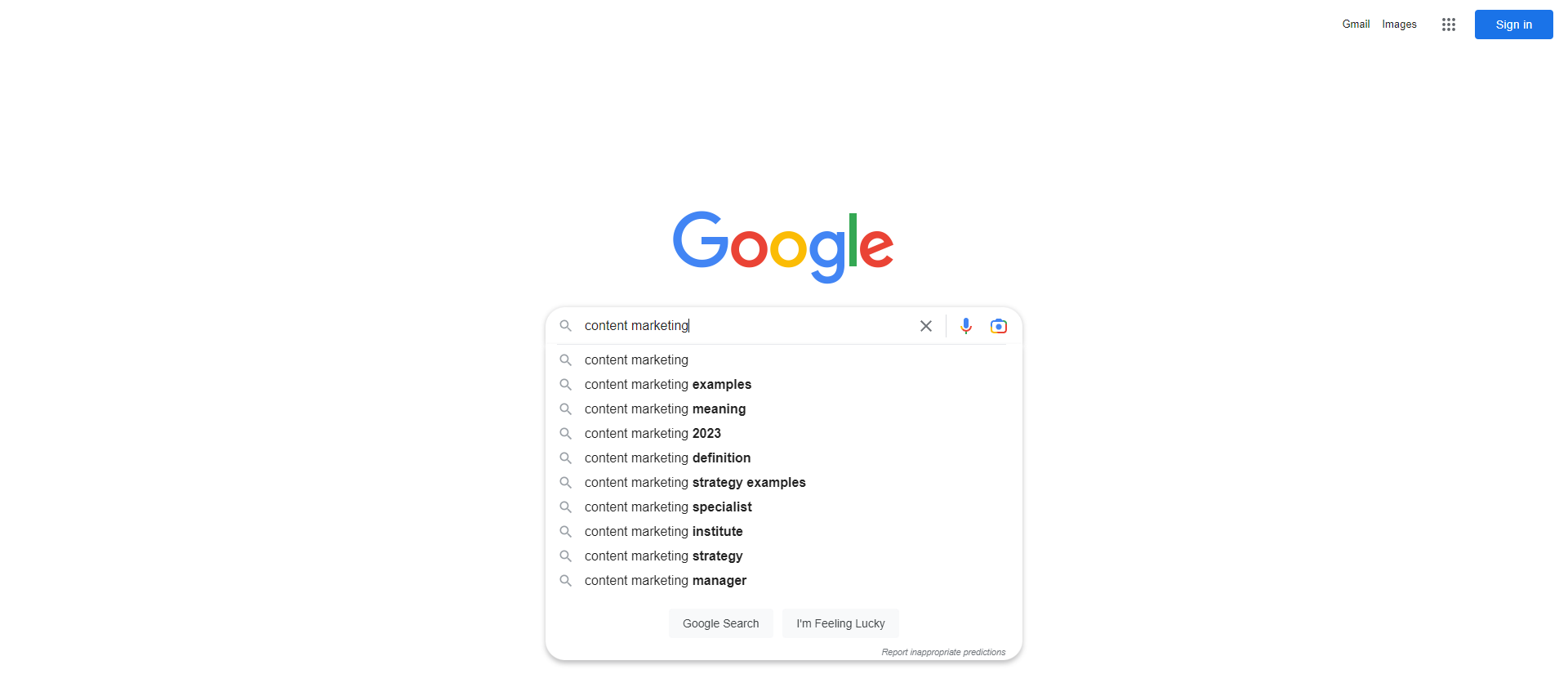Click the Sign in button

(x=1514, y=25)
